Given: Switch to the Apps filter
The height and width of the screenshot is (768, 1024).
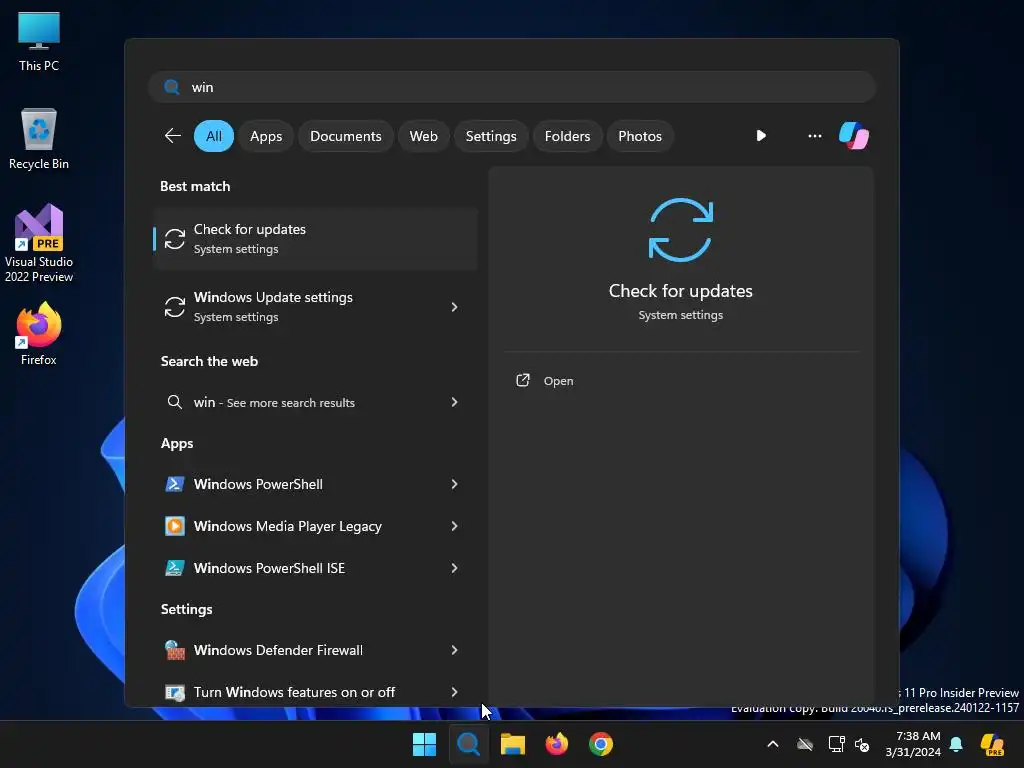Looking at the screenshot, I should point(266,136).
